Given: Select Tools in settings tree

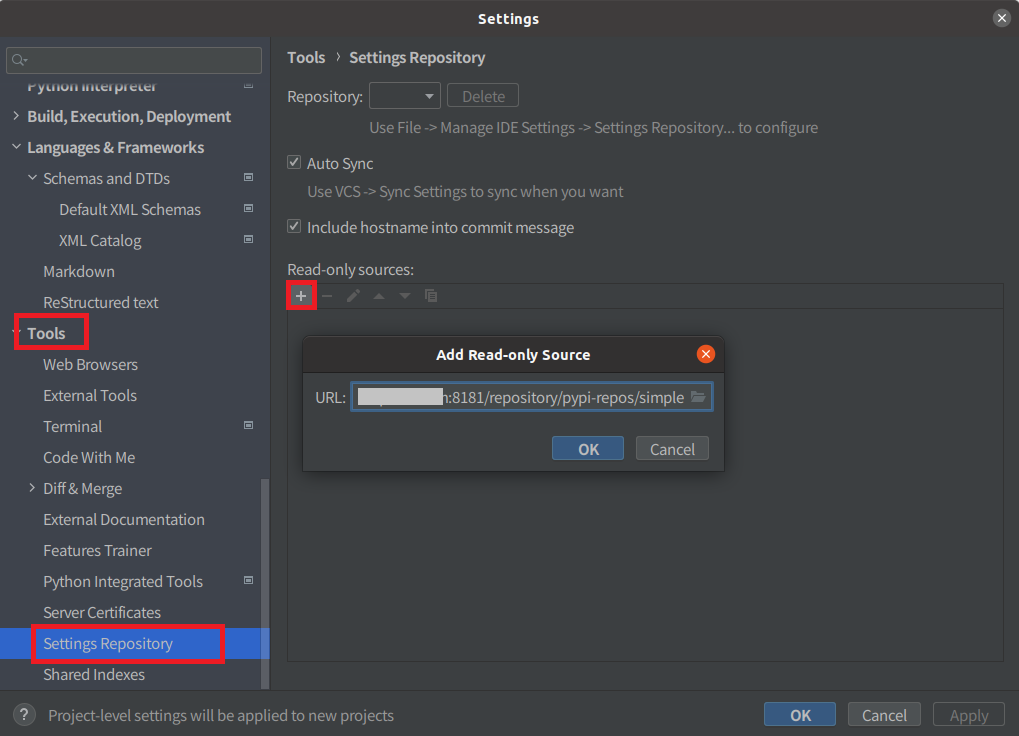Looking at the screenshot, I should point(46,333).
